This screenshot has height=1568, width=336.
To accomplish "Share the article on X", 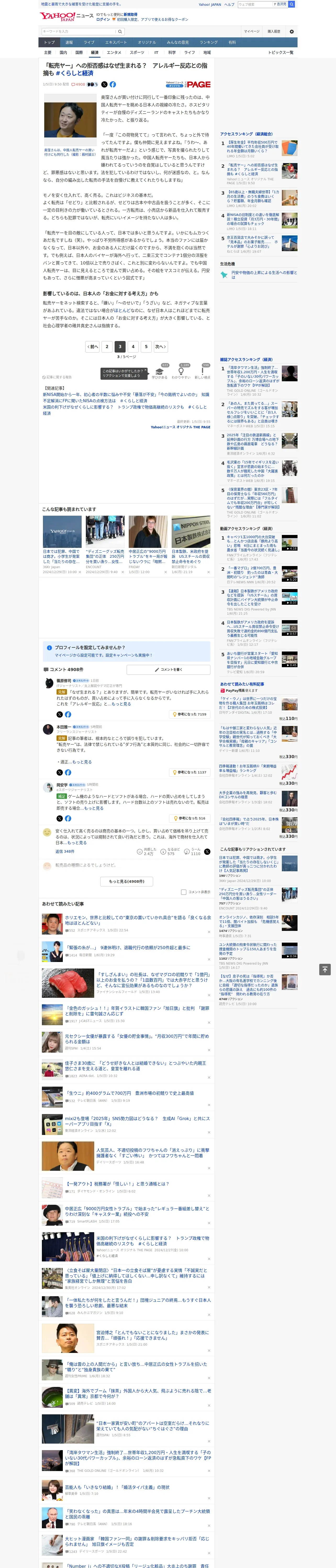I will pyautogui.click(x=104, y=85).
